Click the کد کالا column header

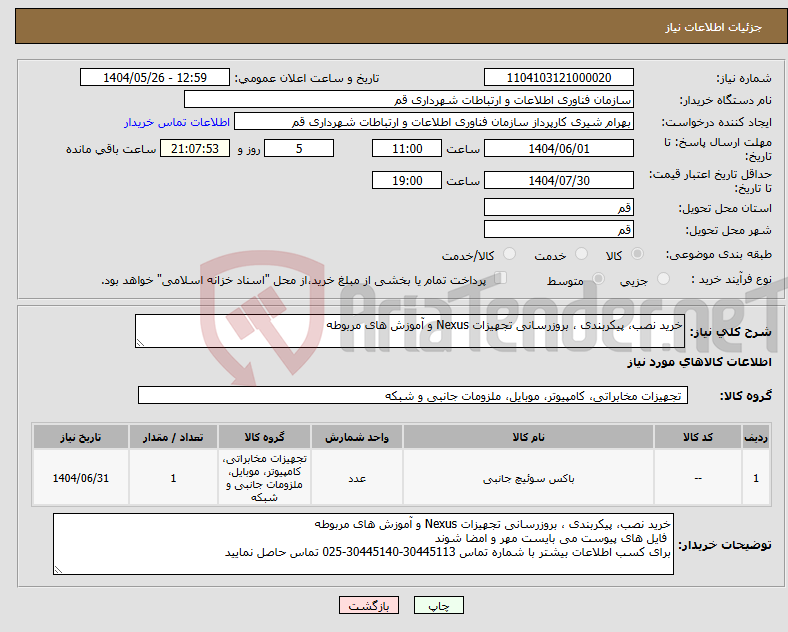coord(698,437)
